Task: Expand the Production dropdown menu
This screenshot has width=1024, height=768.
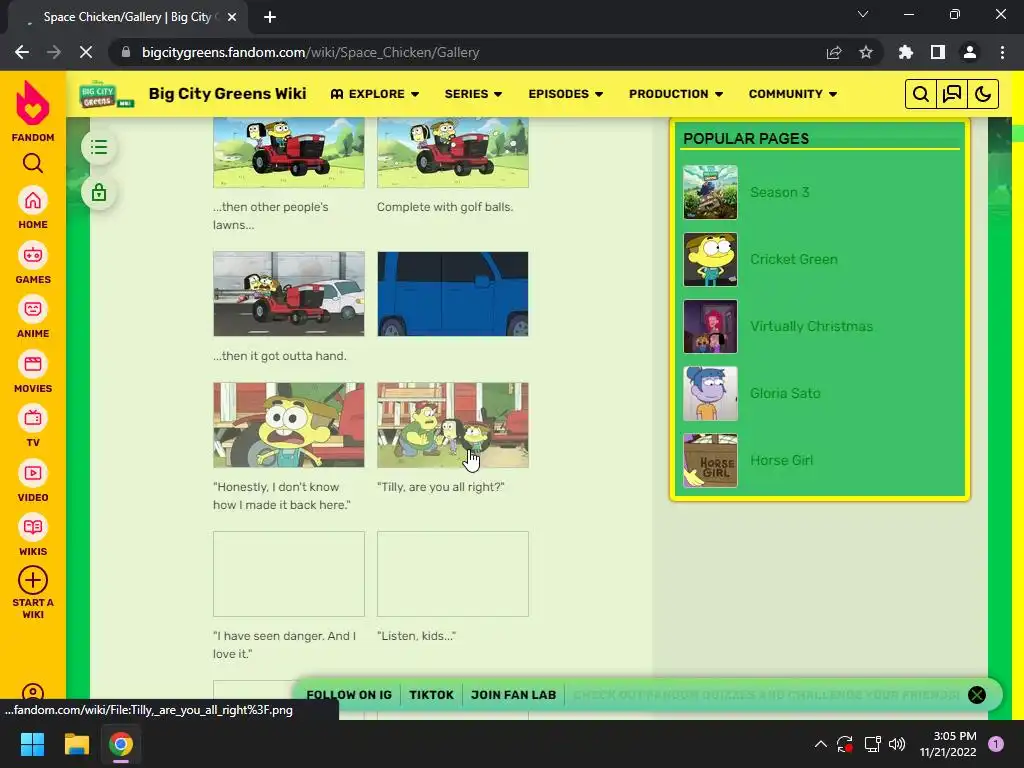Action: pyautogui.click(x=676, y=94)
